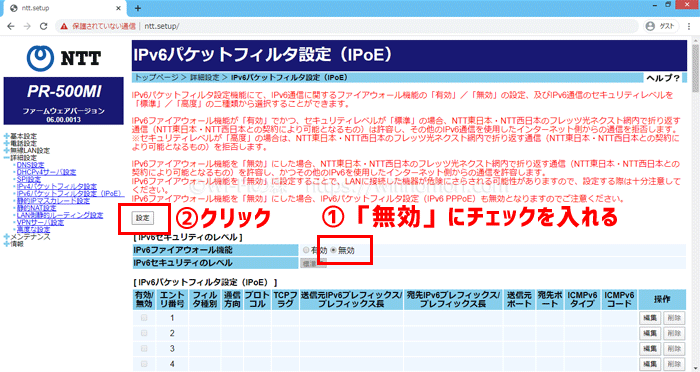
Task: Expand the 無線LAN設定 tree node
Action: [7, 150]
